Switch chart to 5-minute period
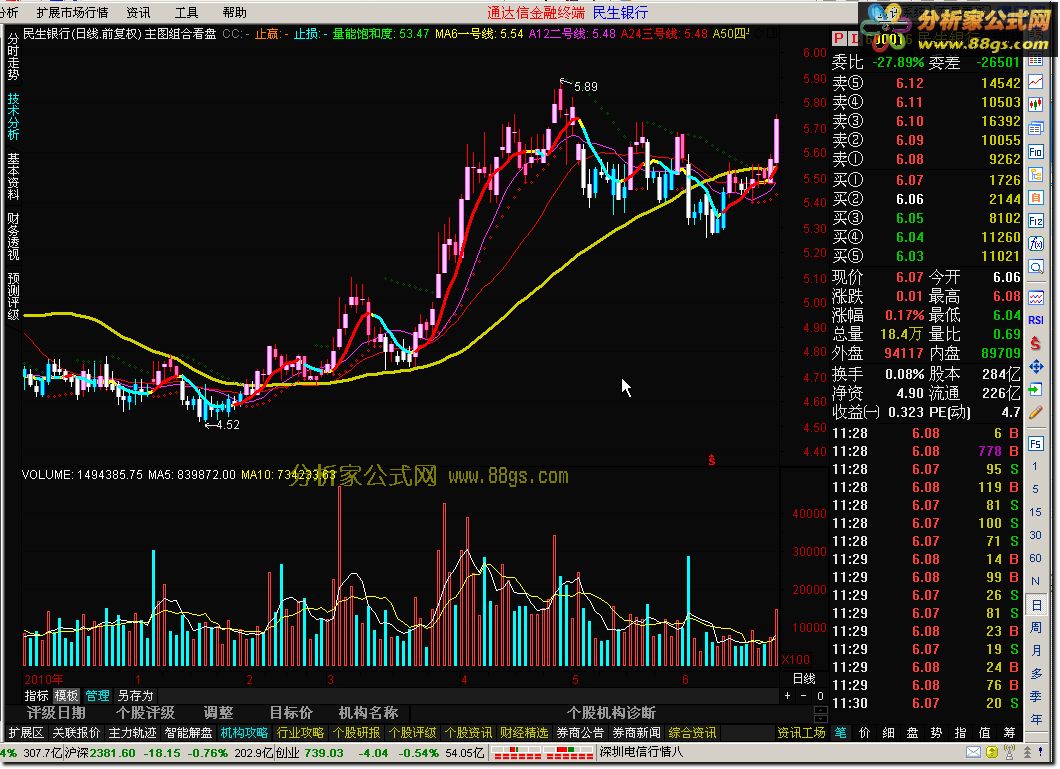Screen dimensions: 1060x769 pos(1036,489)
